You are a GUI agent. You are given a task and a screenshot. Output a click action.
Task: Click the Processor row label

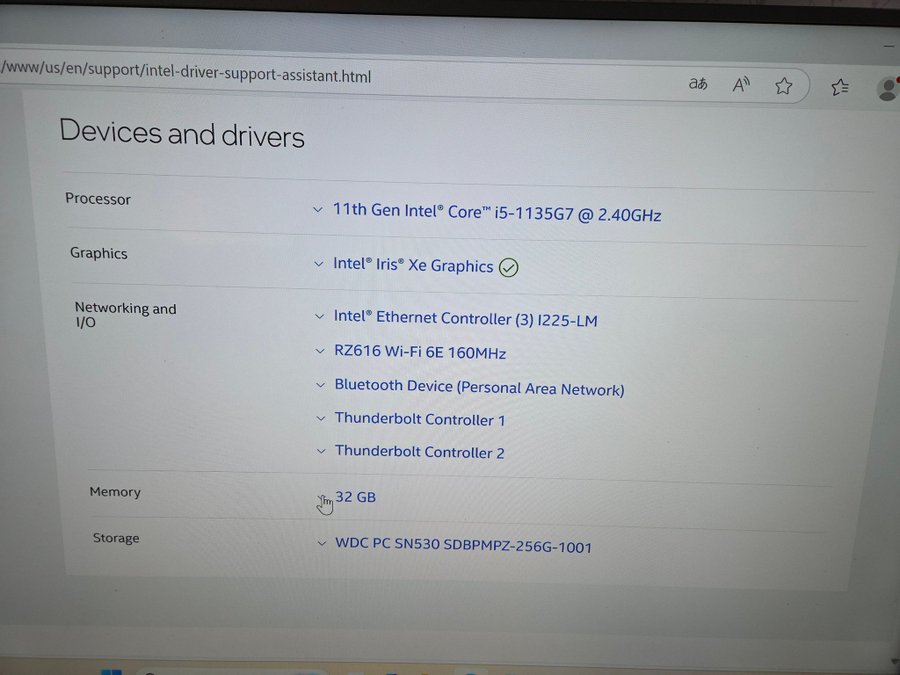98,199
